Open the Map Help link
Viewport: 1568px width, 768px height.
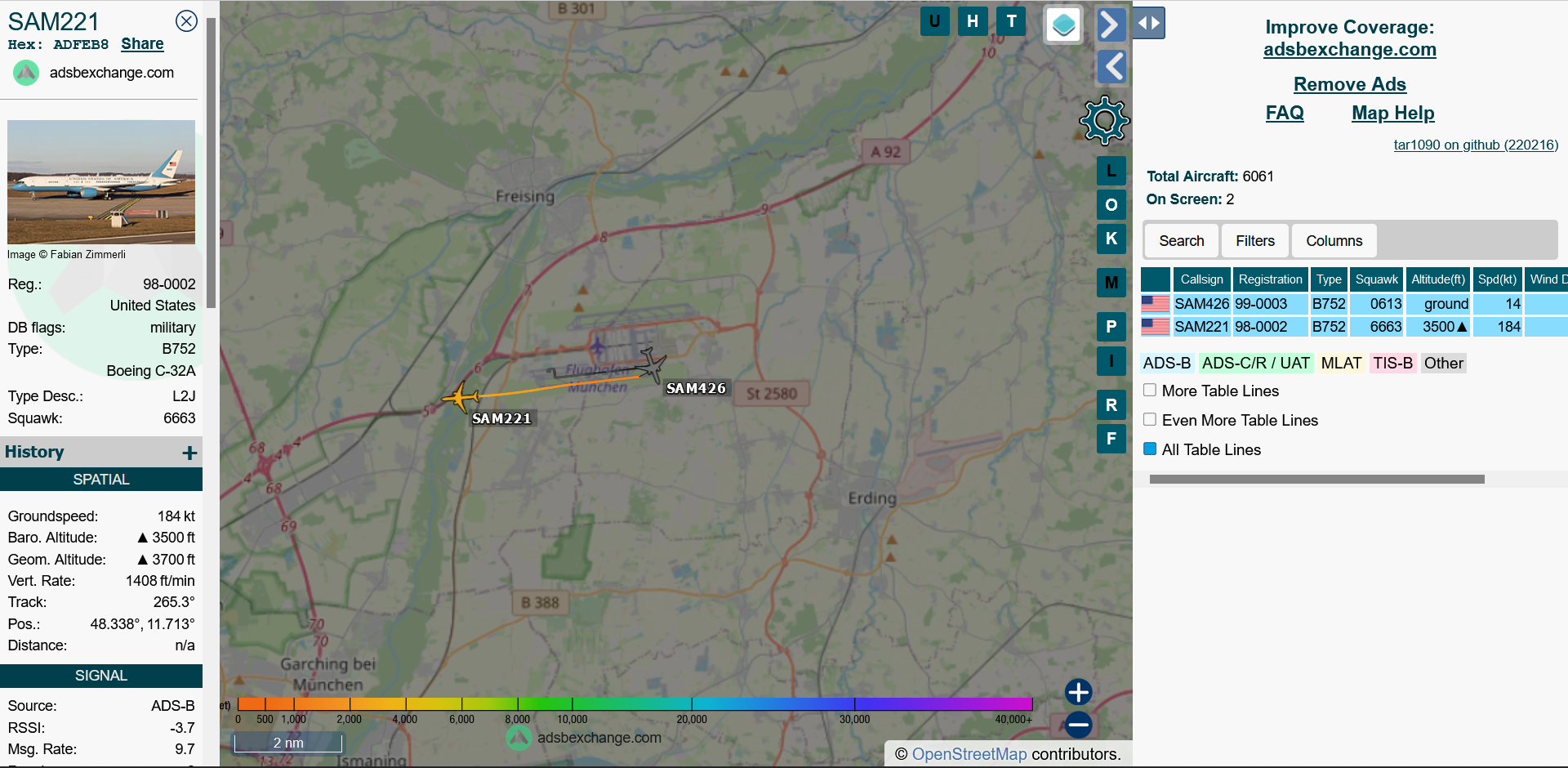pos(1392,113)
